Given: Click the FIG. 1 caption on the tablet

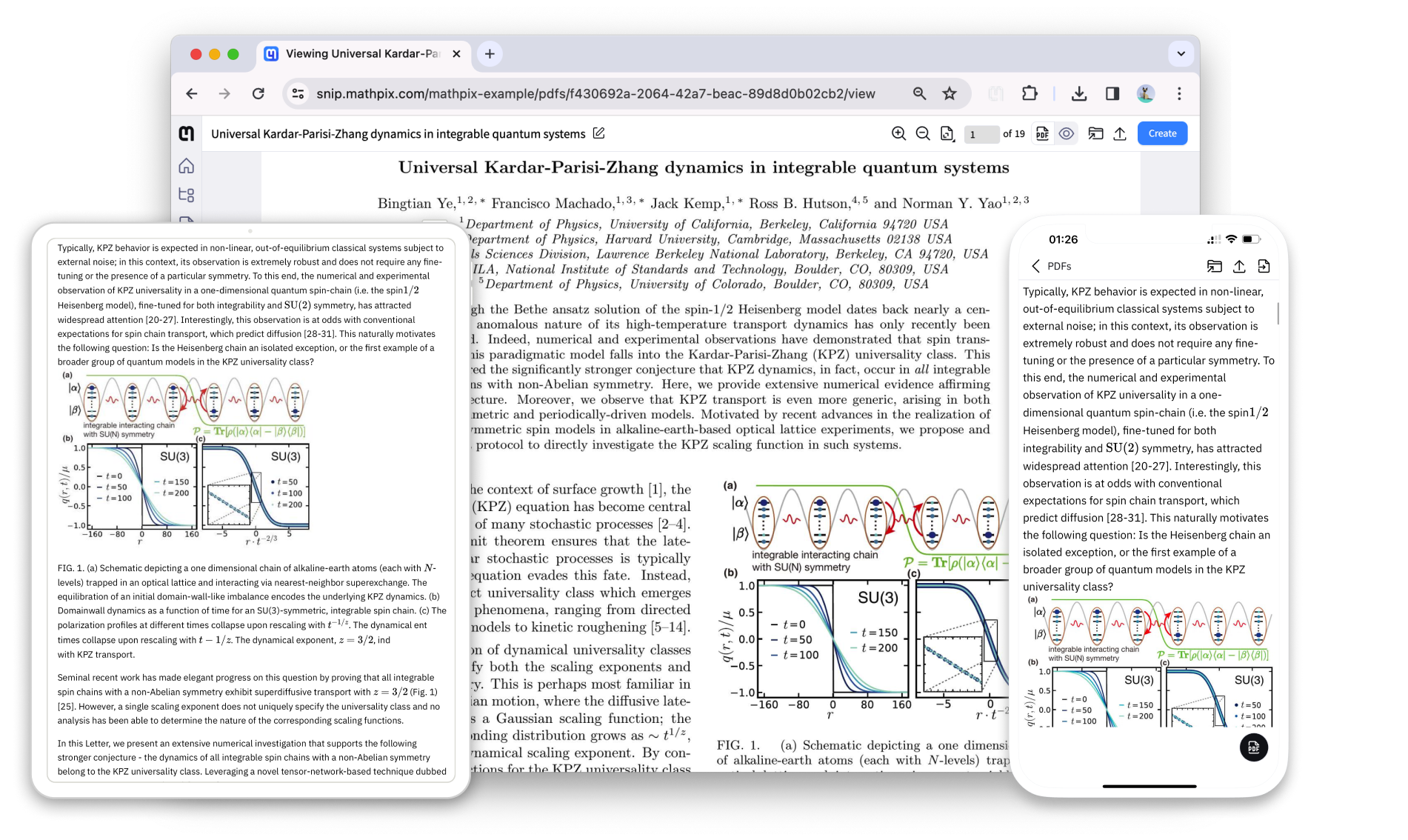Looking at the screenshot, I should pyautogui.click(x=252, y=611).
